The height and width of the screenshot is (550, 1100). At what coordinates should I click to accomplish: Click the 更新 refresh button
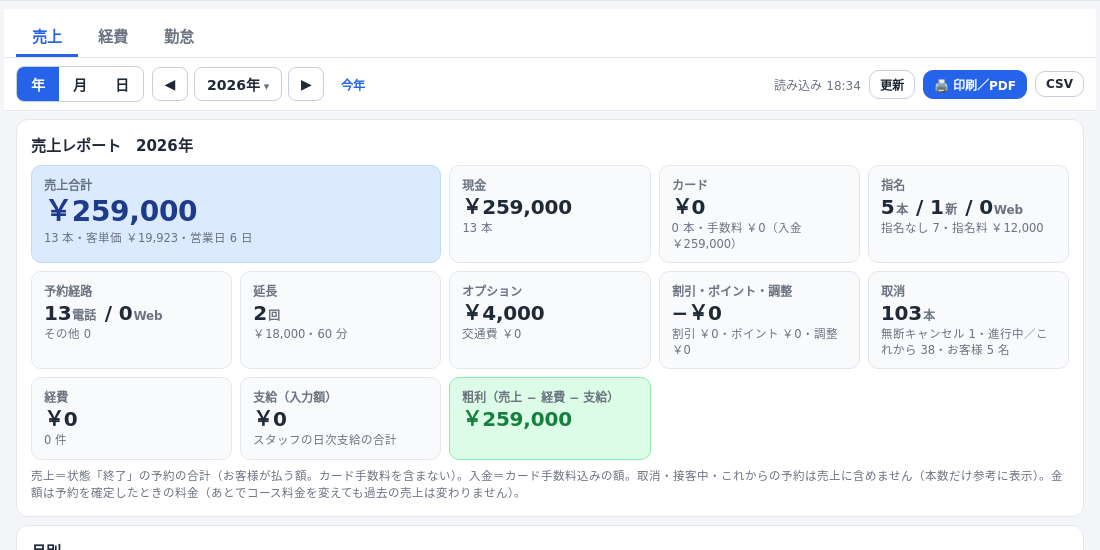892,85
